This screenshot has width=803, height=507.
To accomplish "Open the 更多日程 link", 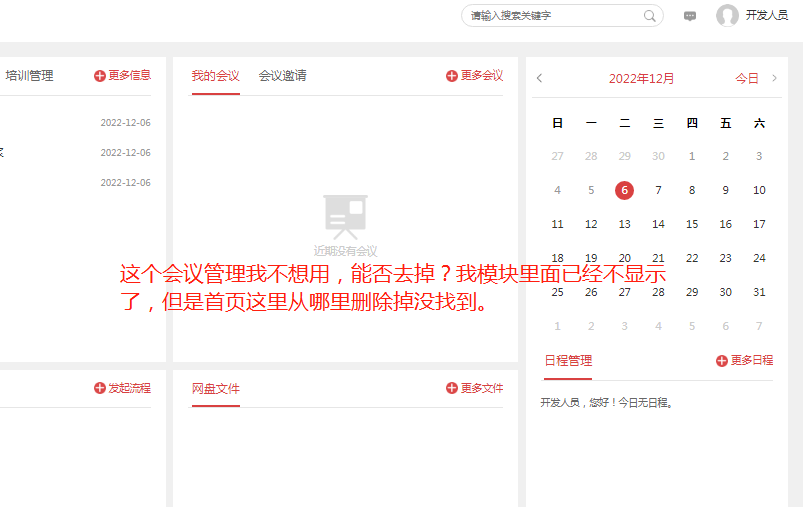I will [752, 361].
